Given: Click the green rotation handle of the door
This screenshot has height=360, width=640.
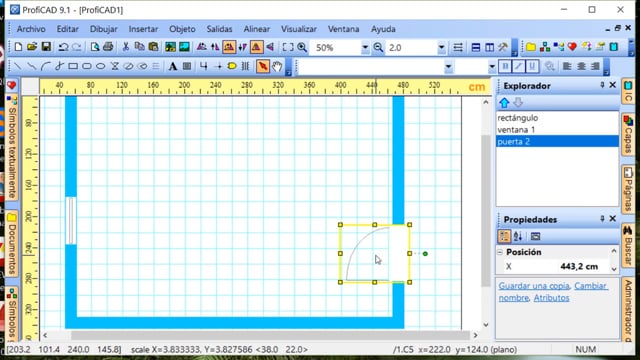Looking at the screenshot, I should [425, 253].
